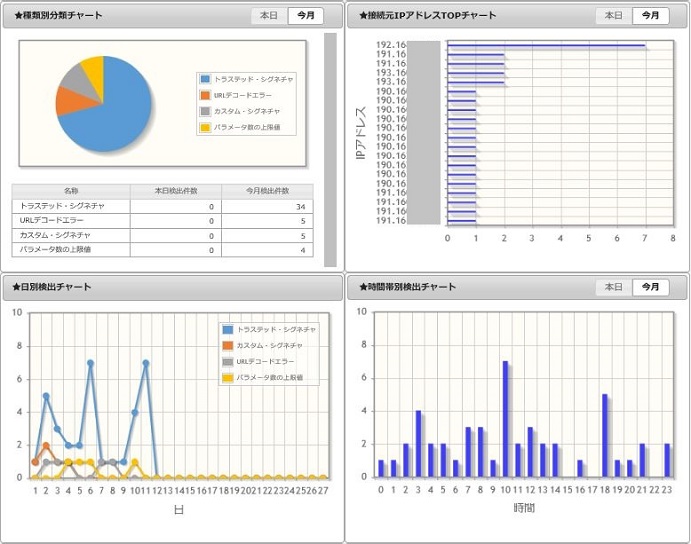Image resolution: width=691 pixels, height=544 pixels.
Task: Click the orange カスタム・シグネチャ swatch in daily chart
Action: [228, 346]
